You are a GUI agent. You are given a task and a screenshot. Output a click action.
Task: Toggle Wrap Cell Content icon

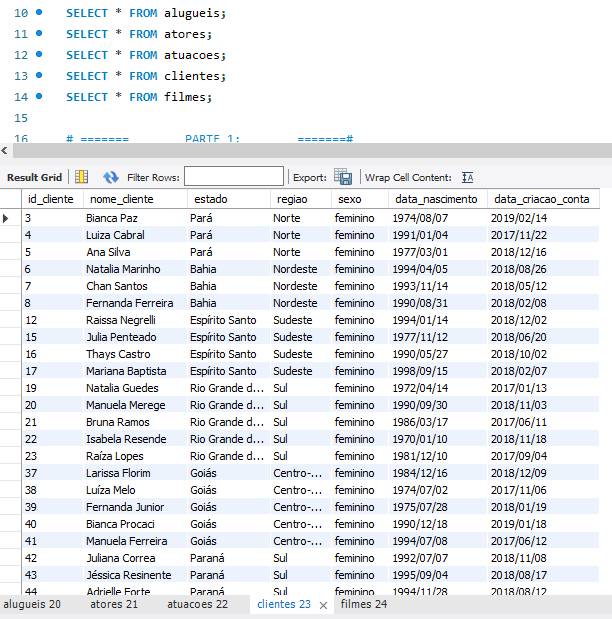(467, 177)
